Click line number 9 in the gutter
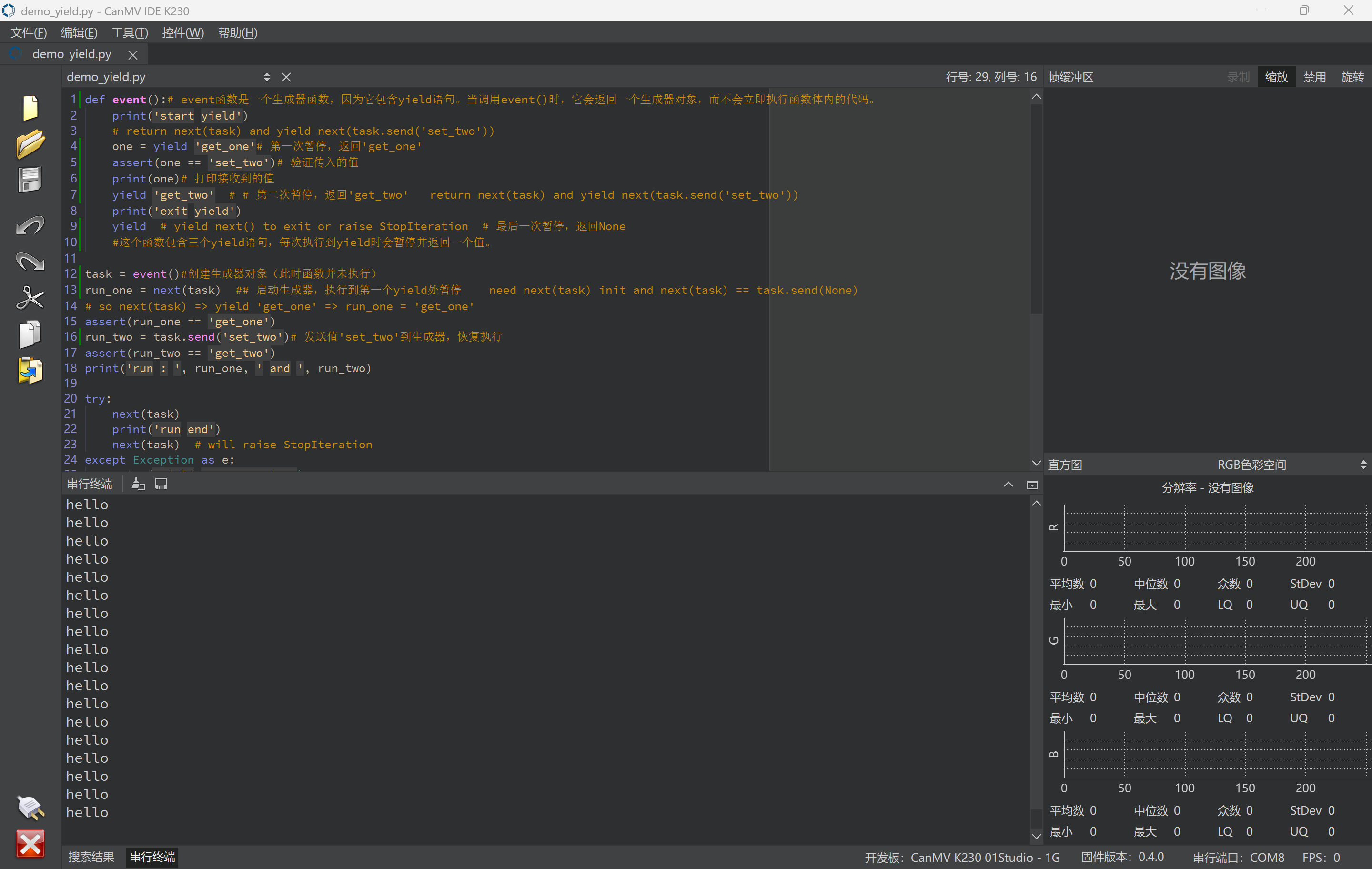 (x=73, y=226)
